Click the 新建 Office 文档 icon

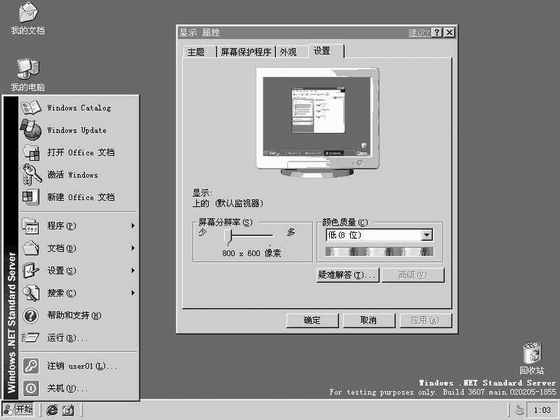coord(31,197)
